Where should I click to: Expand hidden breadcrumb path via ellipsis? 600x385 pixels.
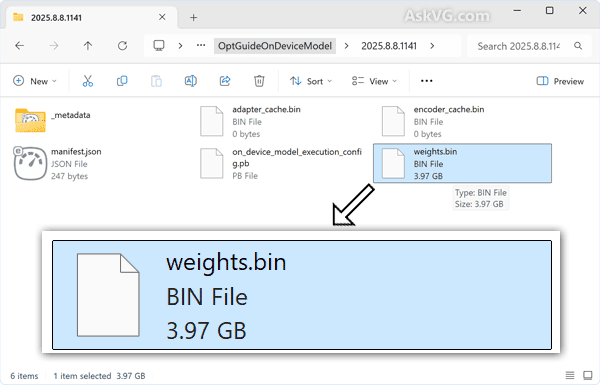point(201,46)
